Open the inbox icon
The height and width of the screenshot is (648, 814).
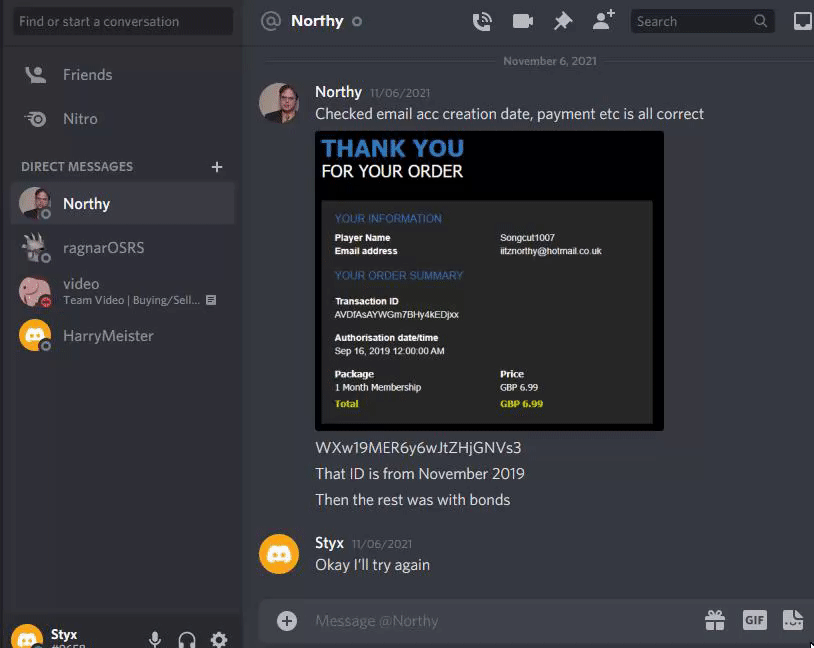[803, 21]
